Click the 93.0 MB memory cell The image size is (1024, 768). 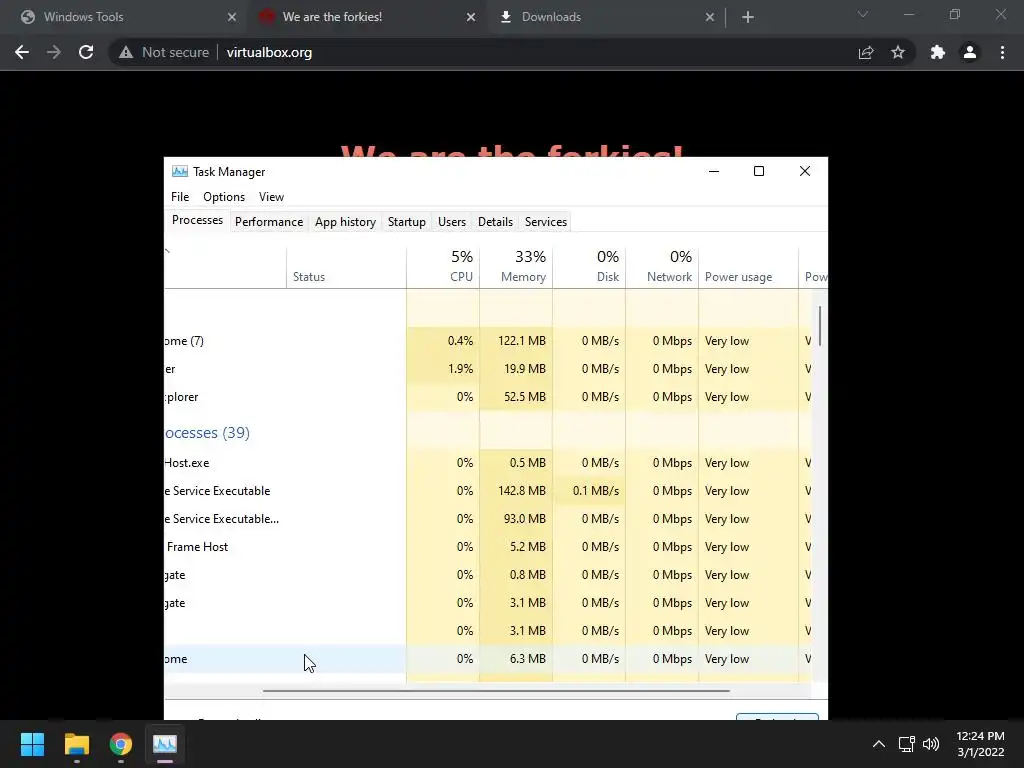pyautogui.click(x=516, y=519)
